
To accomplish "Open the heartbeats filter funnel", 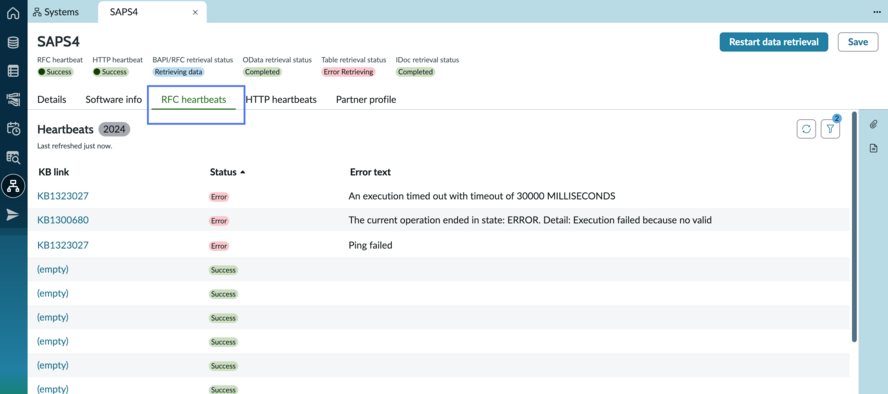I will point(830,129).
